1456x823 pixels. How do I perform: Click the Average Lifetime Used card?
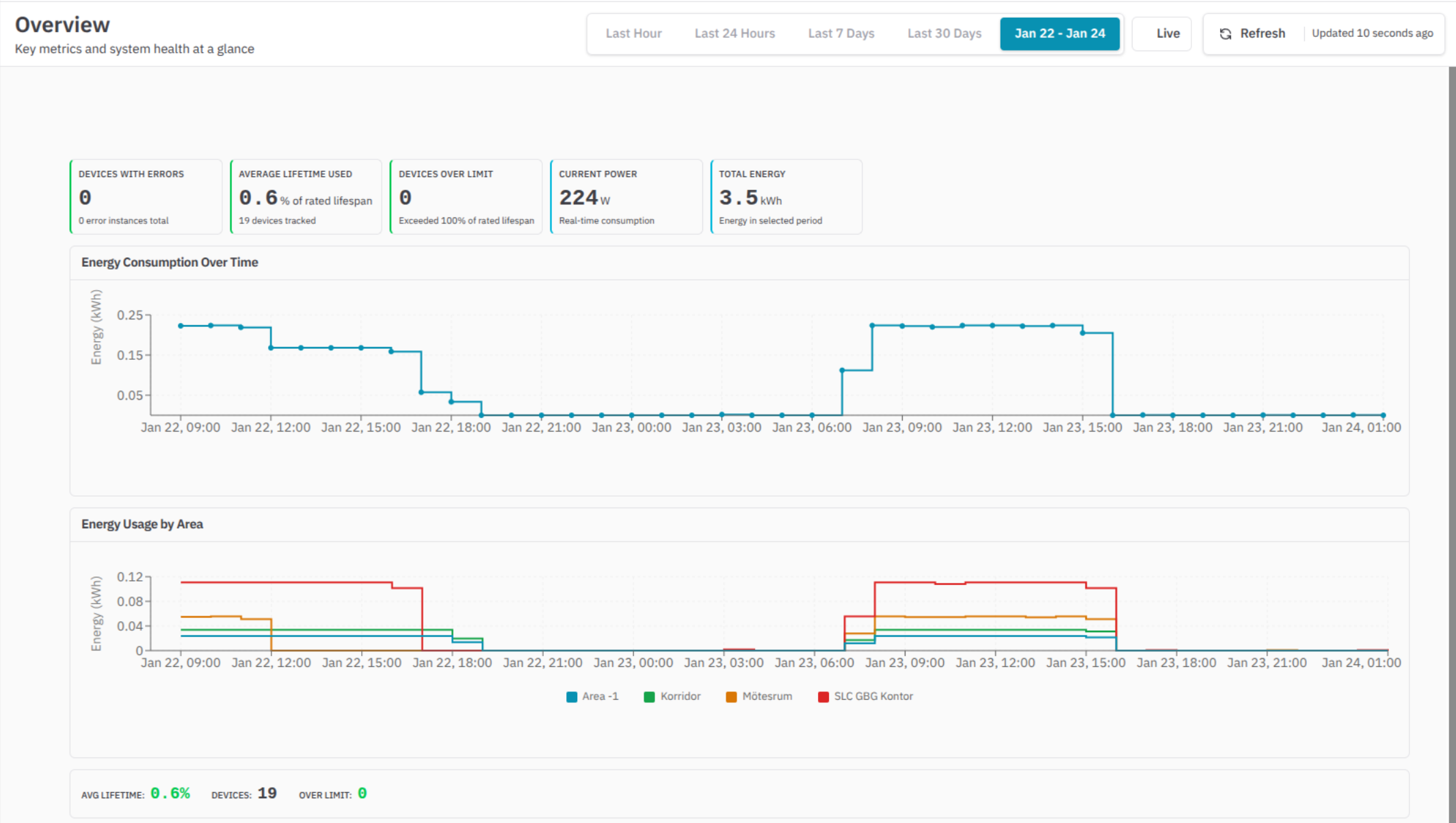click(x=306, y=197)
